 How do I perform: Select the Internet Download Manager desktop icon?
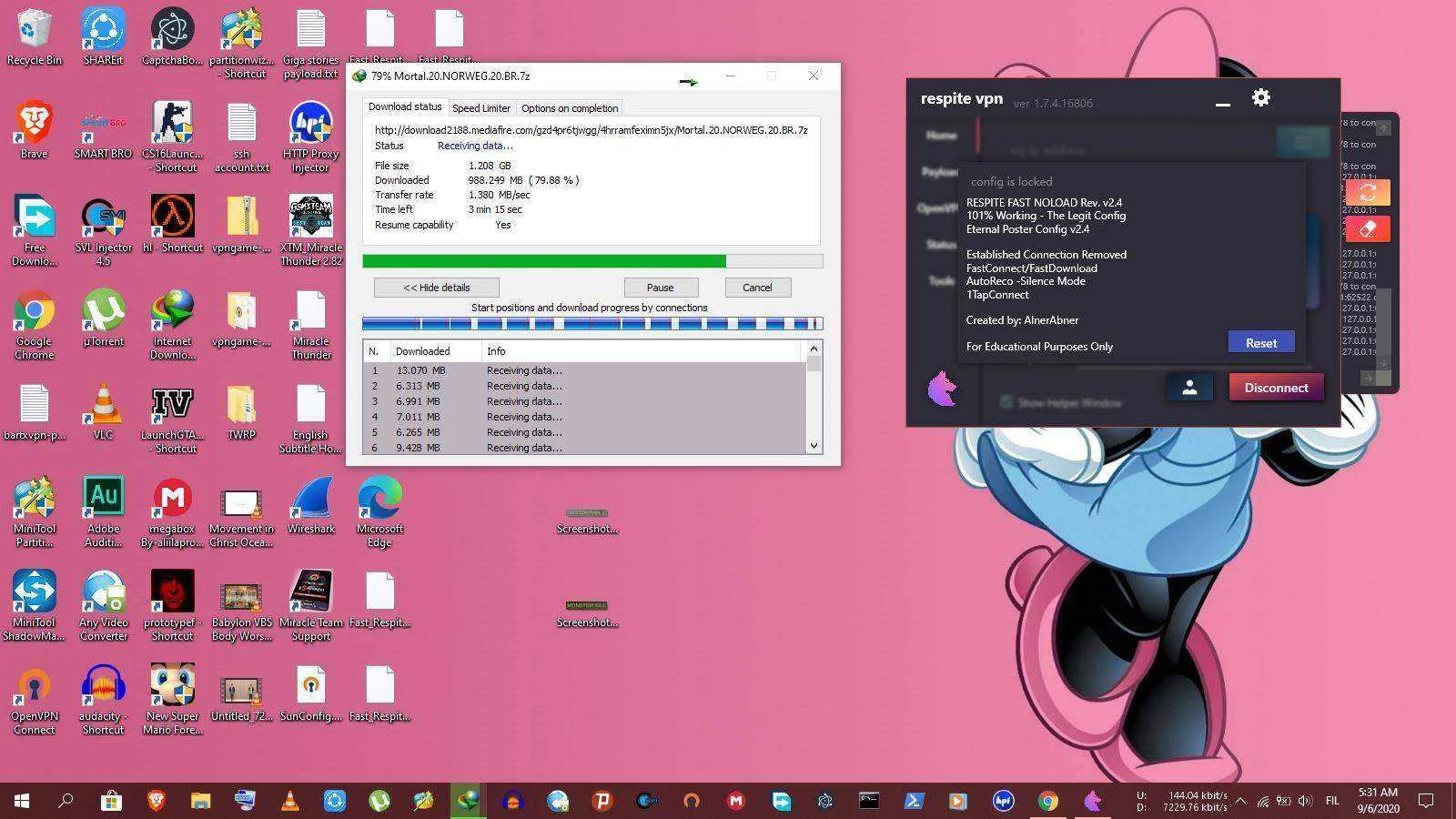pos(172,325)
